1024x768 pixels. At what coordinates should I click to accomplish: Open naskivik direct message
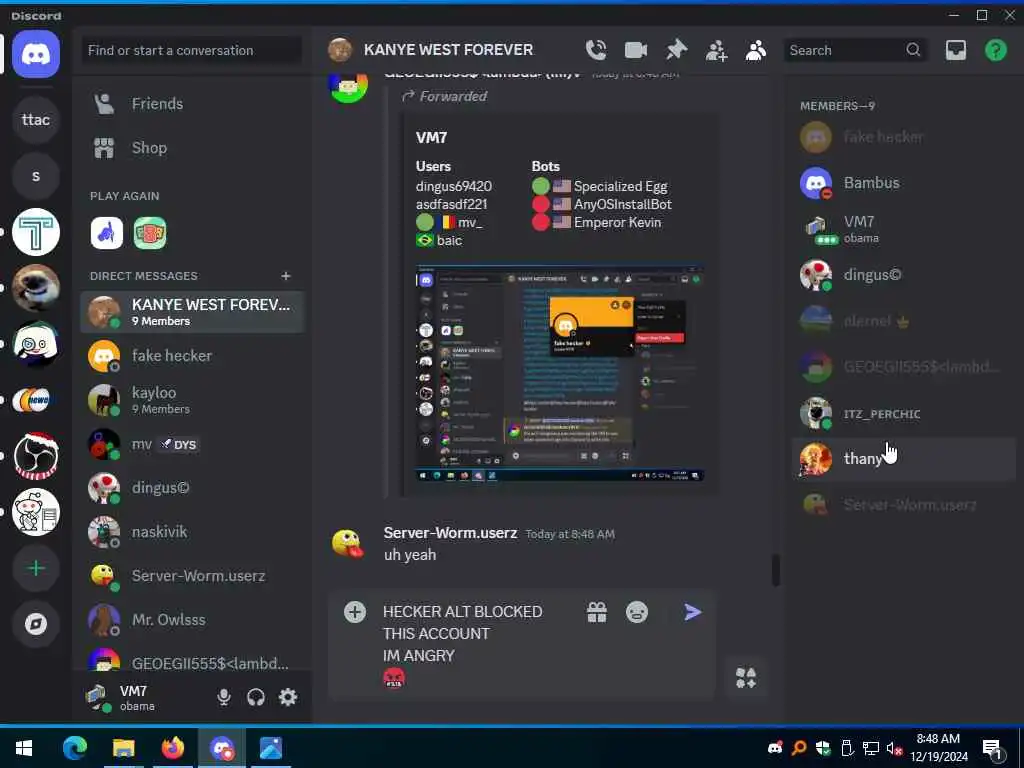click(x=192, y=532)
